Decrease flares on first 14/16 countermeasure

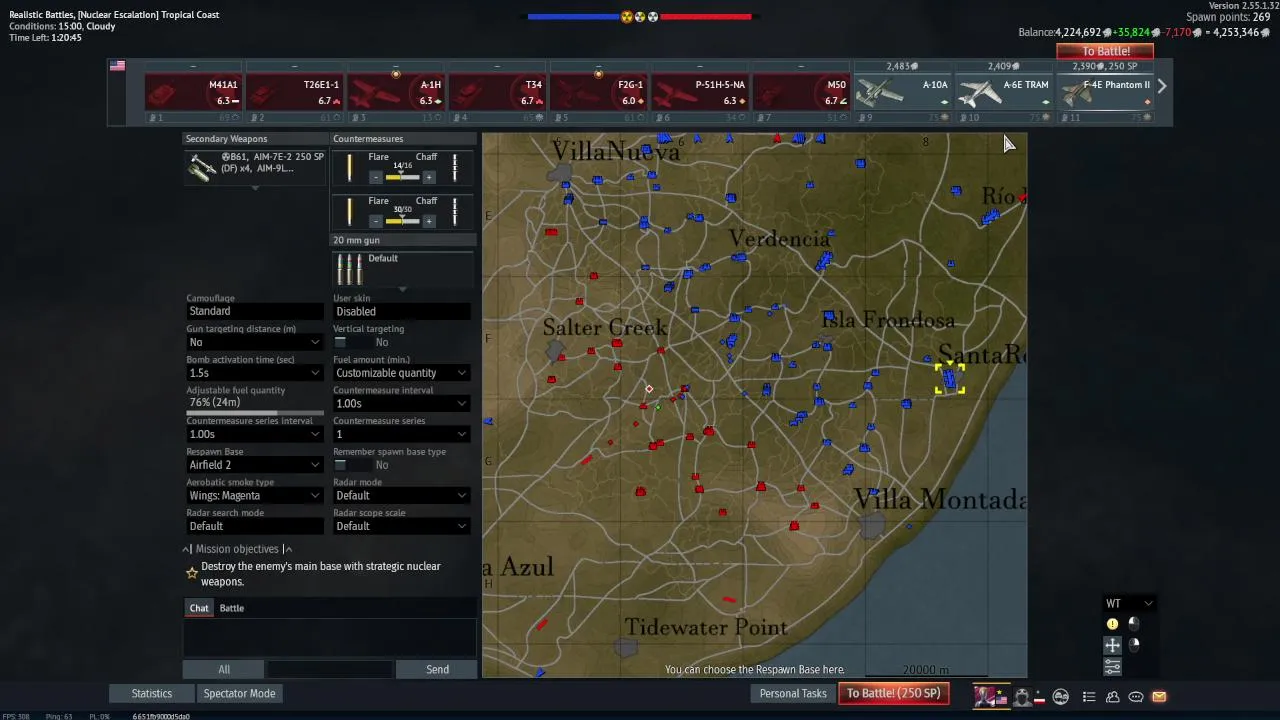pos(376,177)
